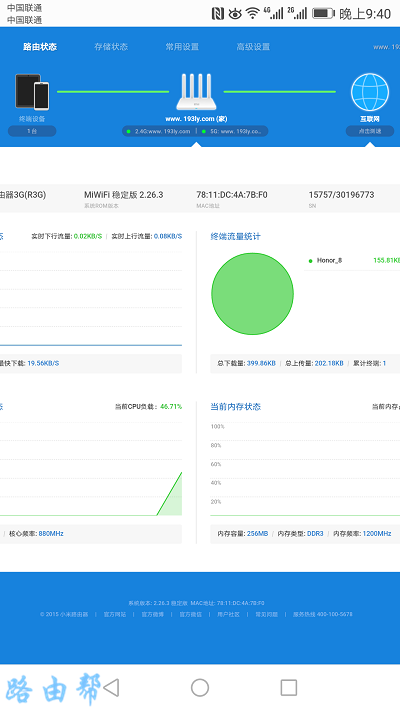Tap the Android home circle button
This screenshot has width=400, height=711.
click(x=200, y=687)
